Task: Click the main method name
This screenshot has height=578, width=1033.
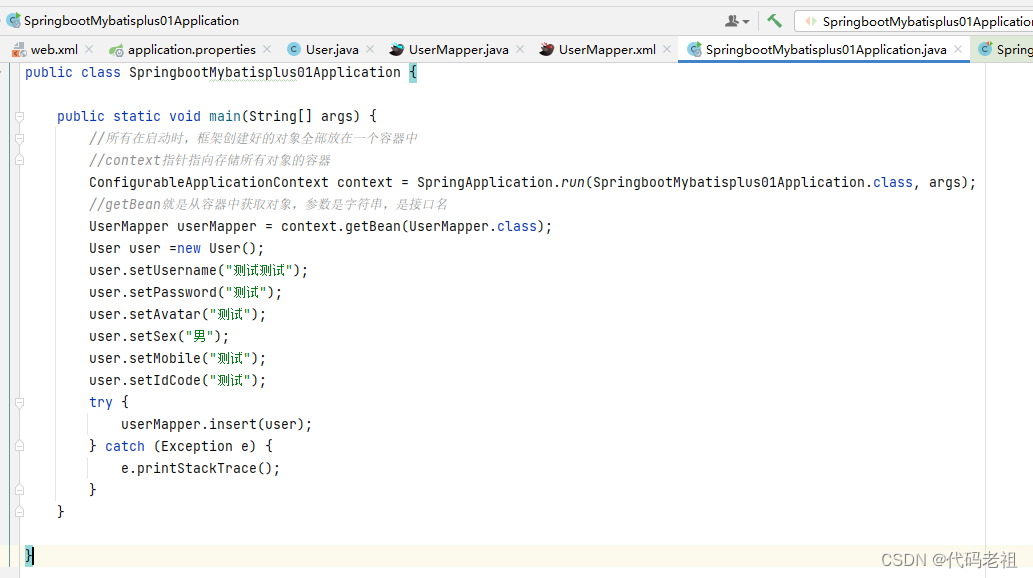Action: 225,117
